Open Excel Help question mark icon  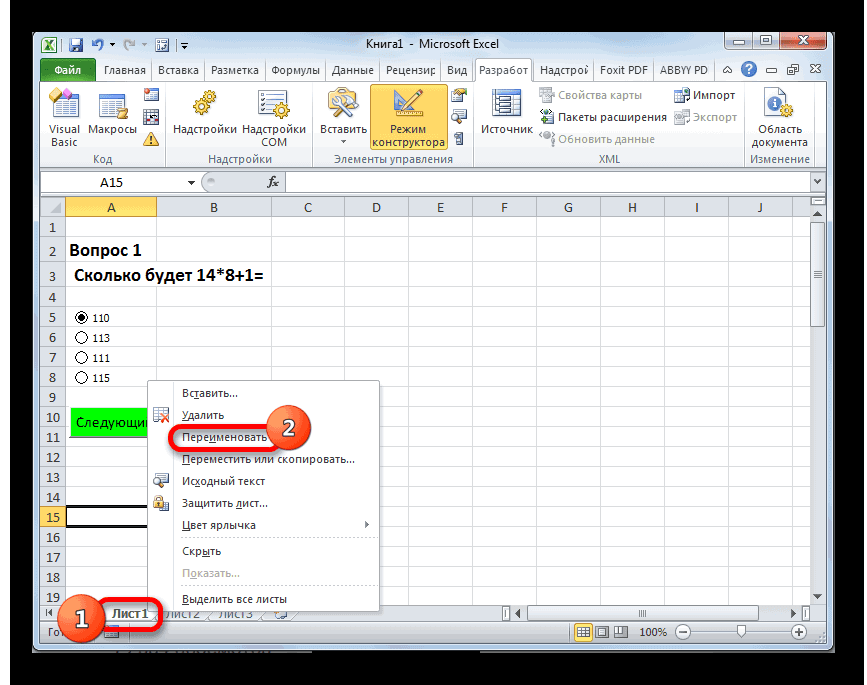pyautogui.click(x=749, y=70)
